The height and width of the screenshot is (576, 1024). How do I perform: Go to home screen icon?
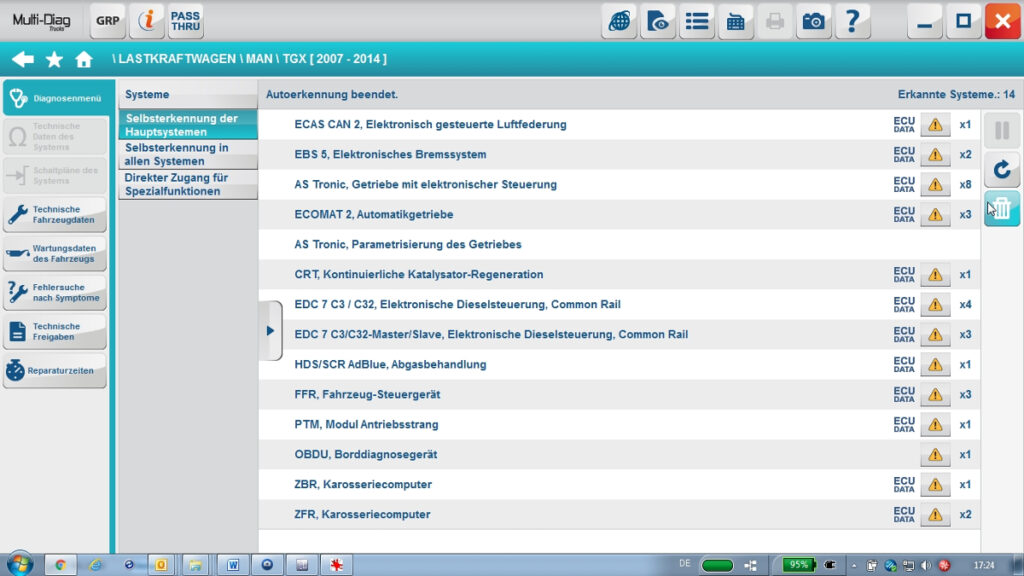[84, 59]
